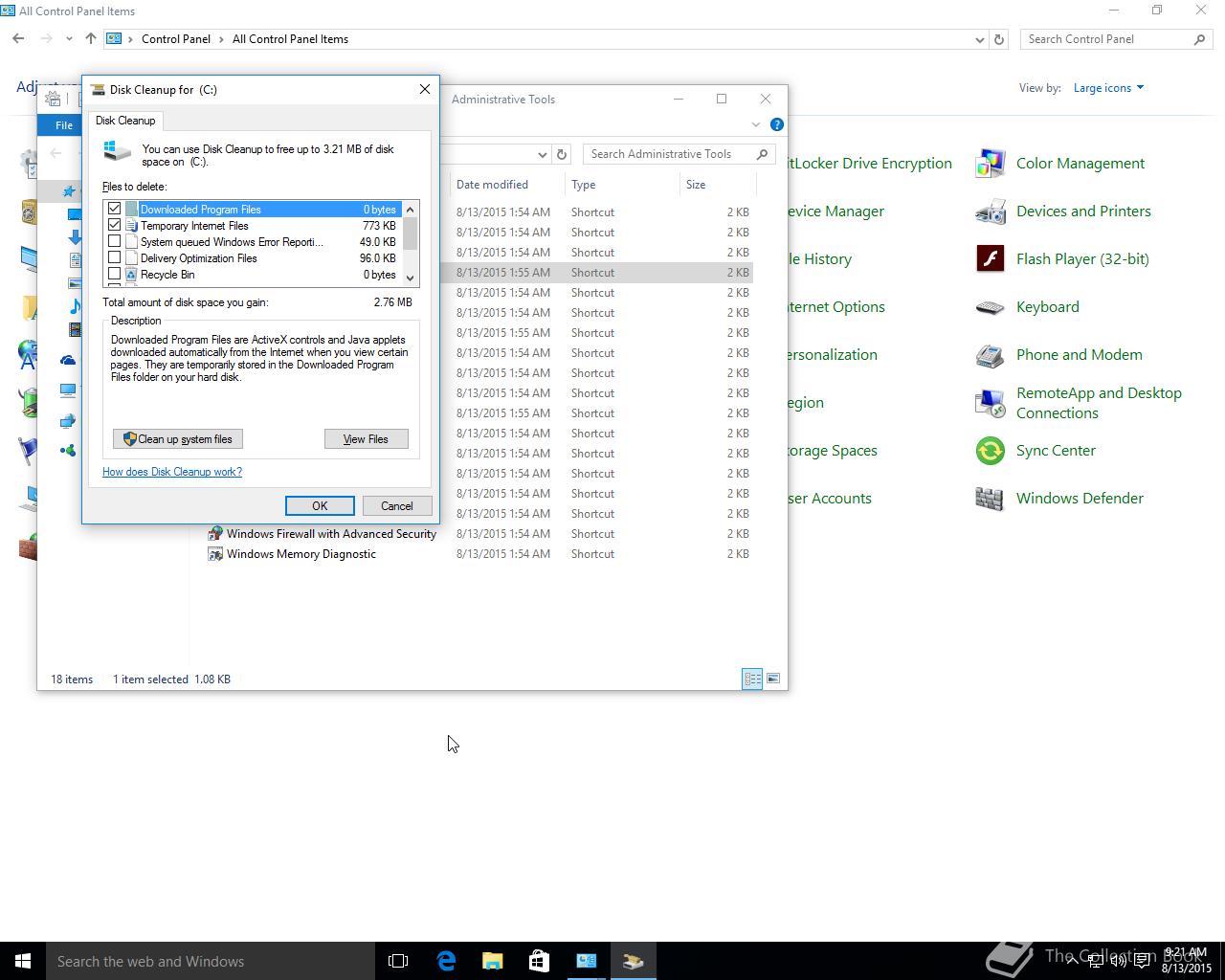Image resolution: width=1225 pixels, height=980 pixels.
Task: Open How does Disk Cleanup work link
Action: click(172, 472)
